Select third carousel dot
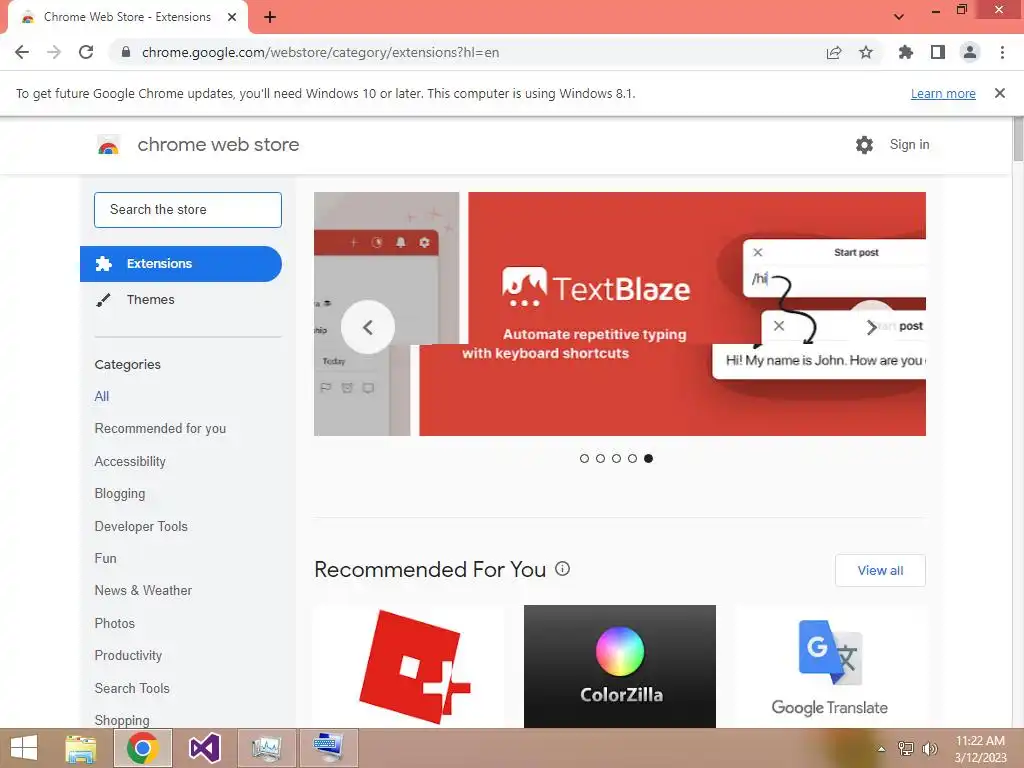Viewport: 1024px width, 768px height. pyautogui.click(x=616, y=458)
